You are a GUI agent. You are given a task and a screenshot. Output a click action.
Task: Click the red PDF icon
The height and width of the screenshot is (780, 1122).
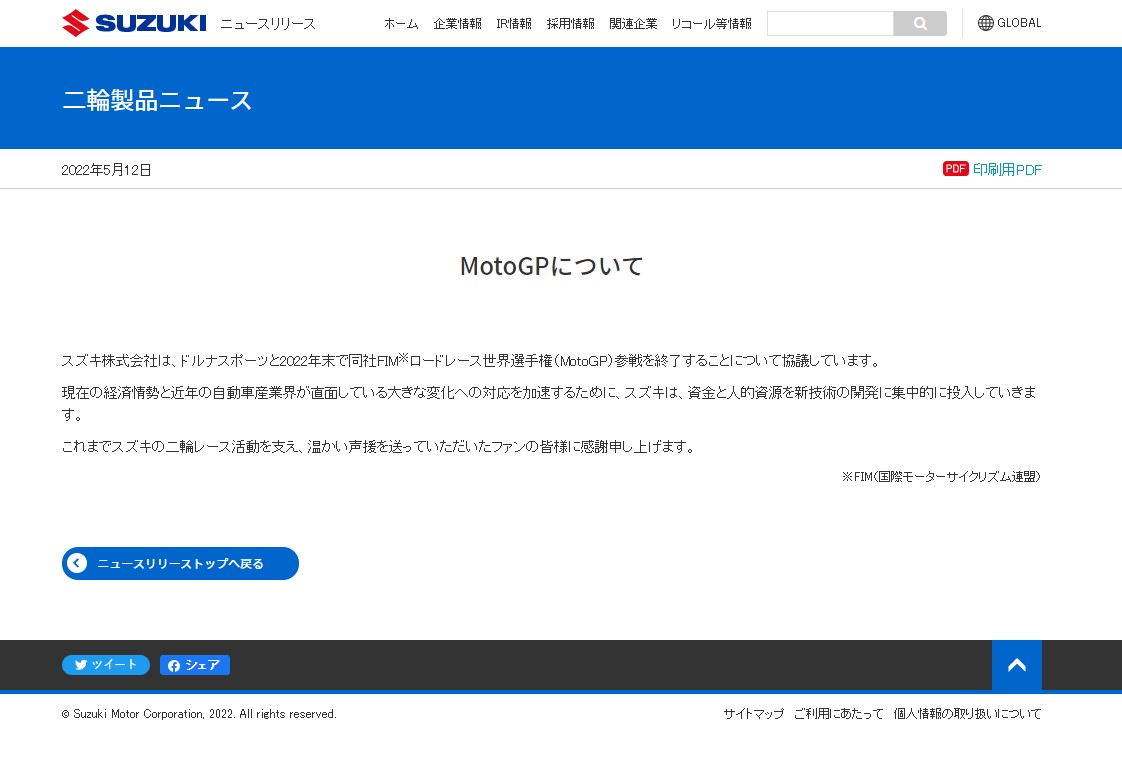pos(955,169)
